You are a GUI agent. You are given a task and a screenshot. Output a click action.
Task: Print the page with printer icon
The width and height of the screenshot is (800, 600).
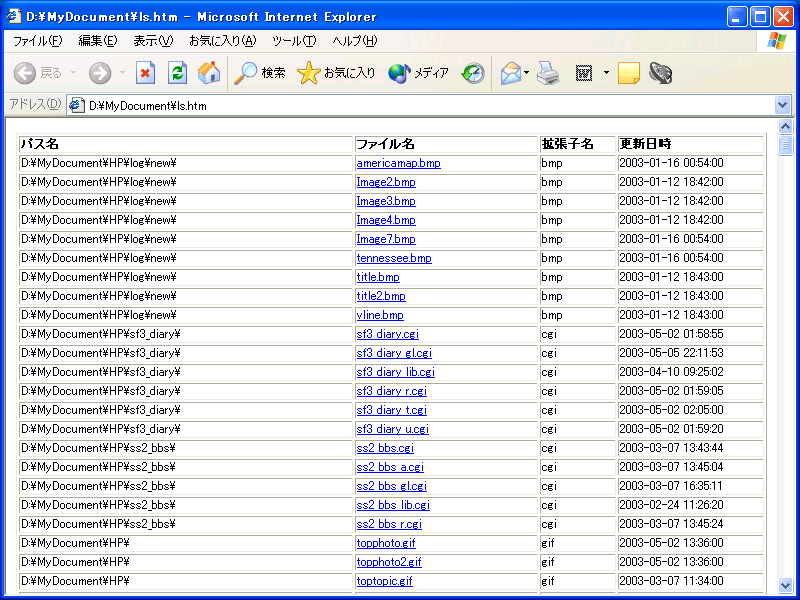pyautogui.click(x=548, y=73)
